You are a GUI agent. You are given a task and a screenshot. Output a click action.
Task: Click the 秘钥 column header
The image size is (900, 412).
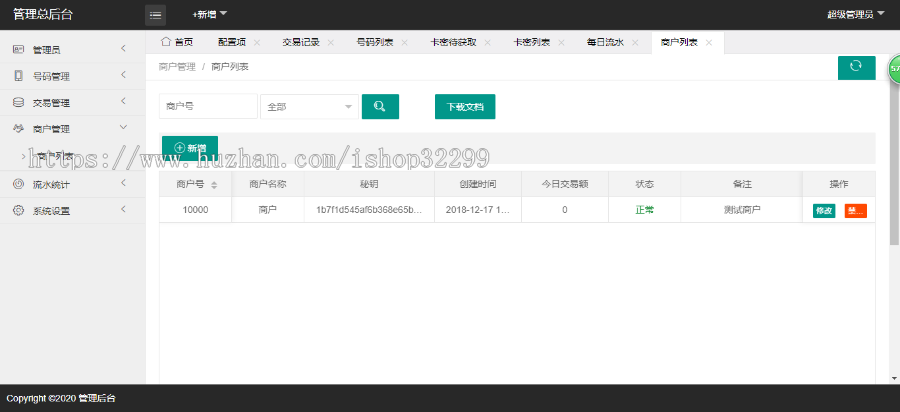[x=369, y=185]
